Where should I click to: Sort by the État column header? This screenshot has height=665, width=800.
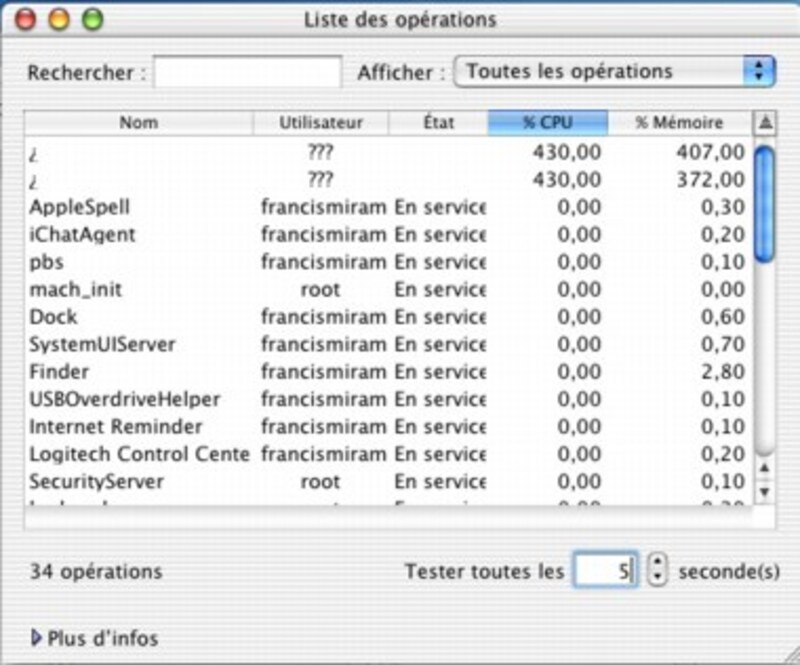(x=438, y=122)
